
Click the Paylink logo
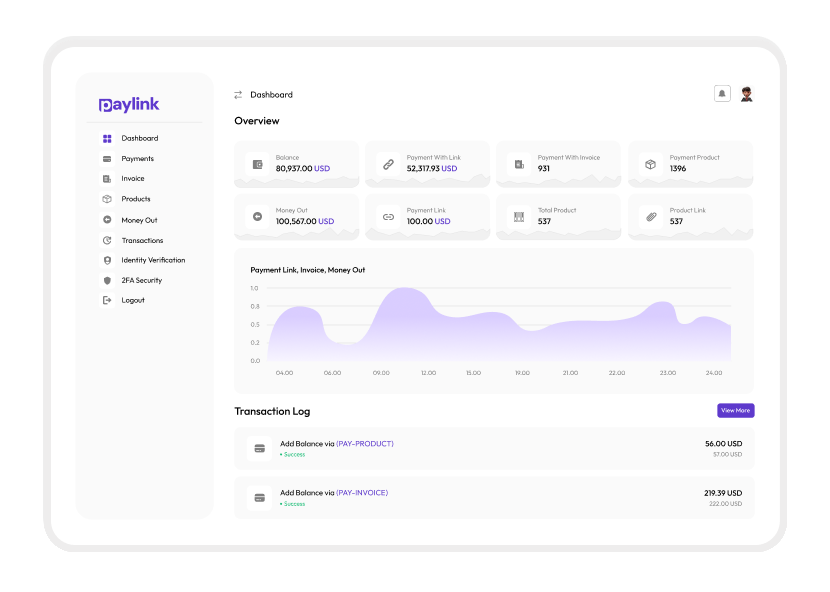click(129, 105)
